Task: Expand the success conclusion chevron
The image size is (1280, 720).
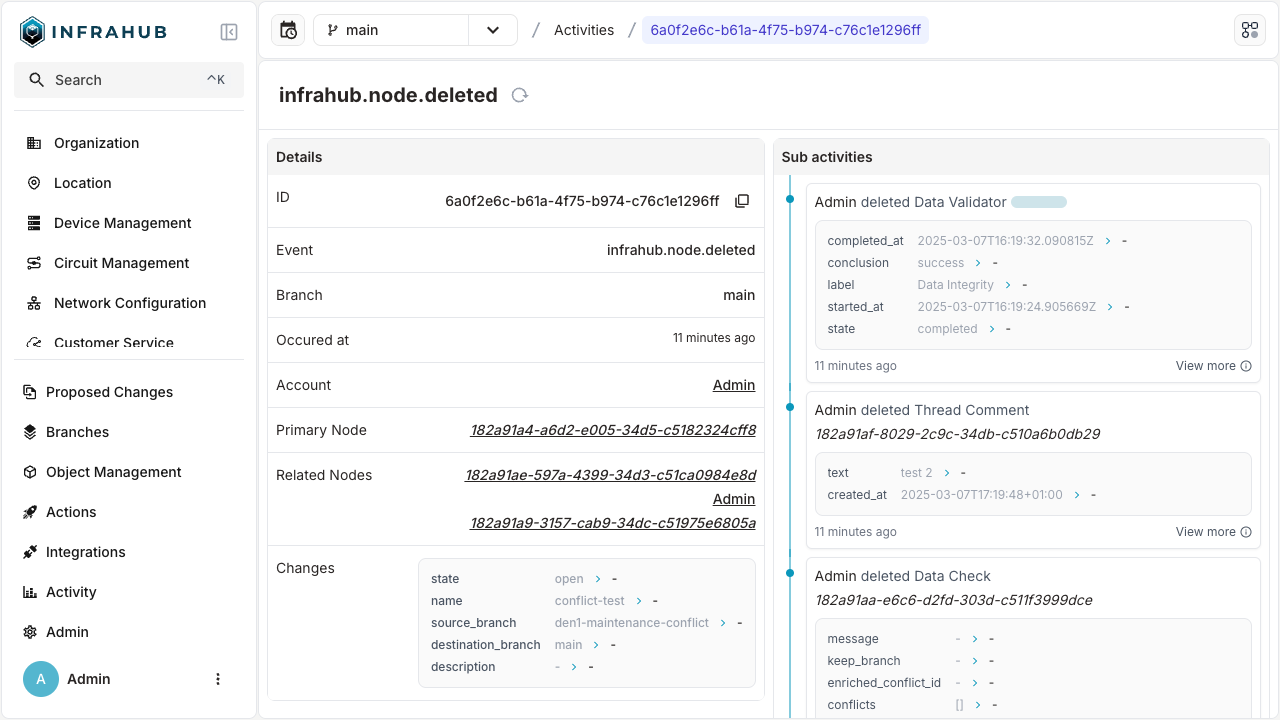Action: point(977,262)
